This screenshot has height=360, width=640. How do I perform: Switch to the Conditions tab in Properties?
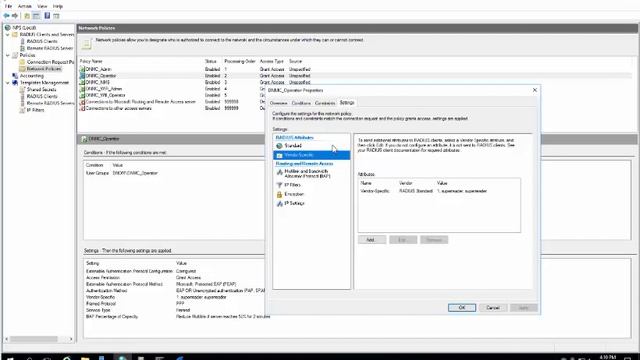click(301, 103)
